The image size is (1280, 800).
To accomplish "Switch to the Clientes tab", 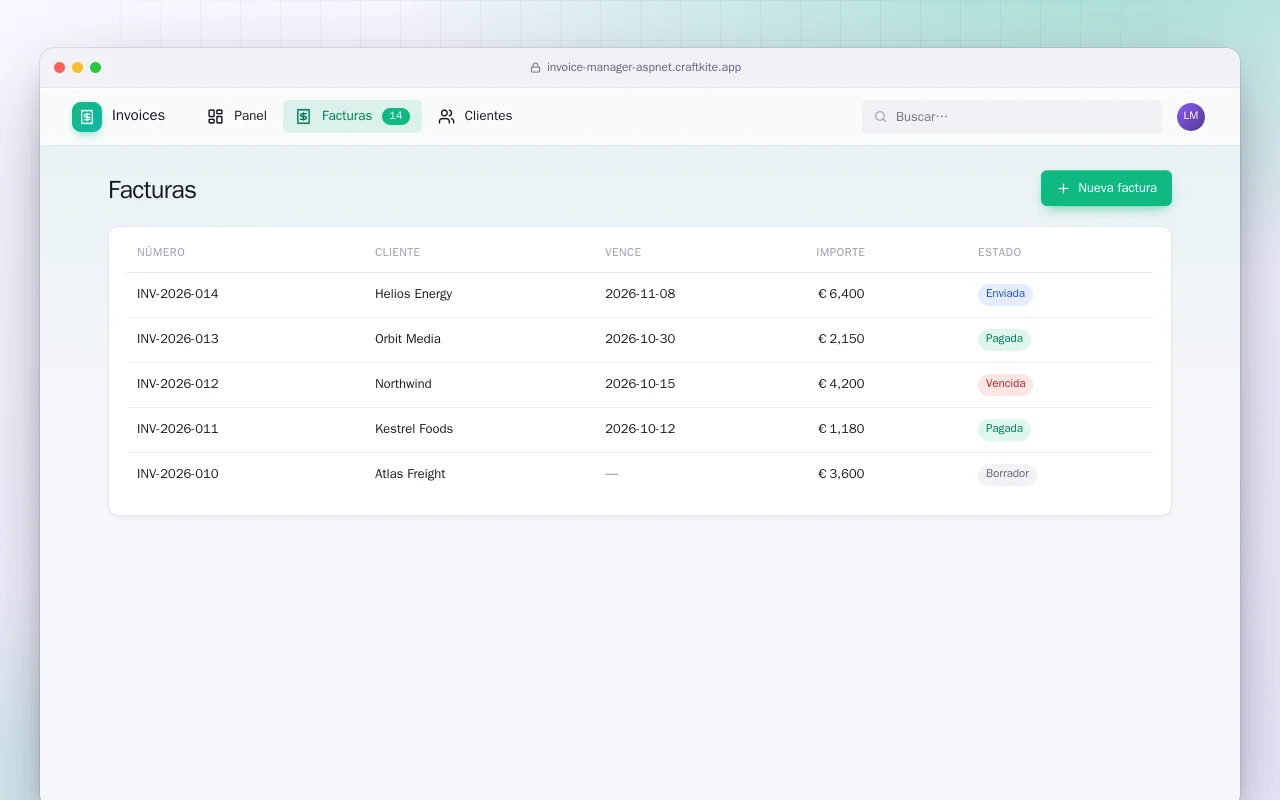I will click(475, 116).
